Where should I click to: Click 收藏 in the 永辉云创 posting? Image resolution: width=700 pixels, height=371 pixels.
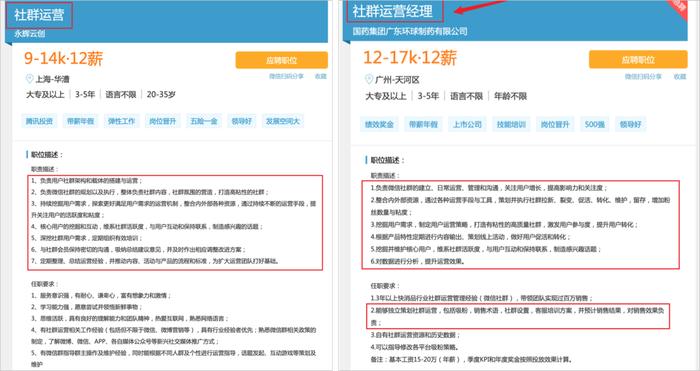(x=321, y=76)
